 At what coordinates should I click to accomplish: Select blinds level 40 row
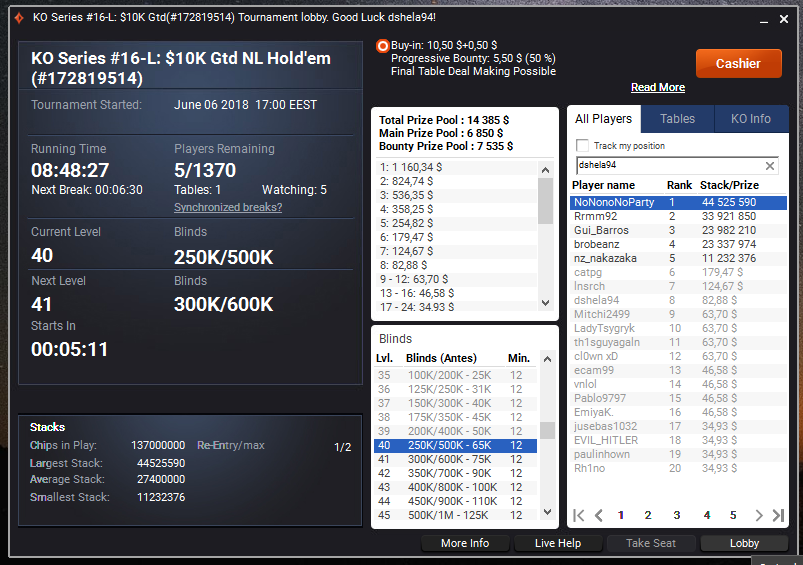tap(455, 445)
